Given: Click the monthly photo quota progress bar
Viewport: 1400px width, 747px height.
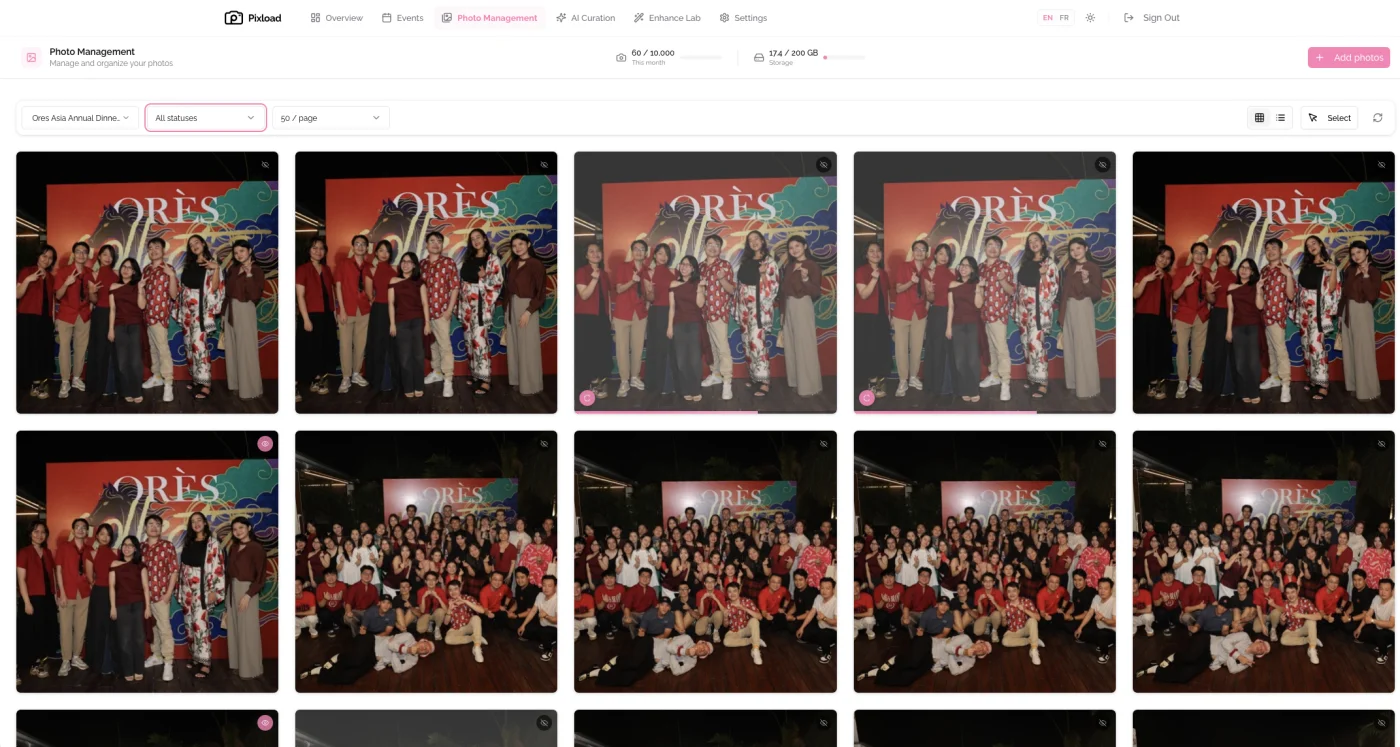Looking at the screenshot, I should click(701, 57).
